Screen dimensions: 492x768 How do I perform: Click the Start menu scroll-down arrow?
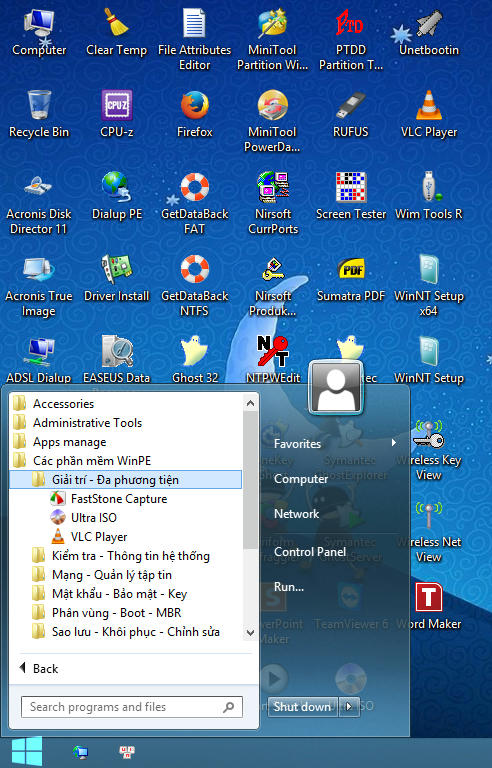pyautogui.click(x=250, y=632)
